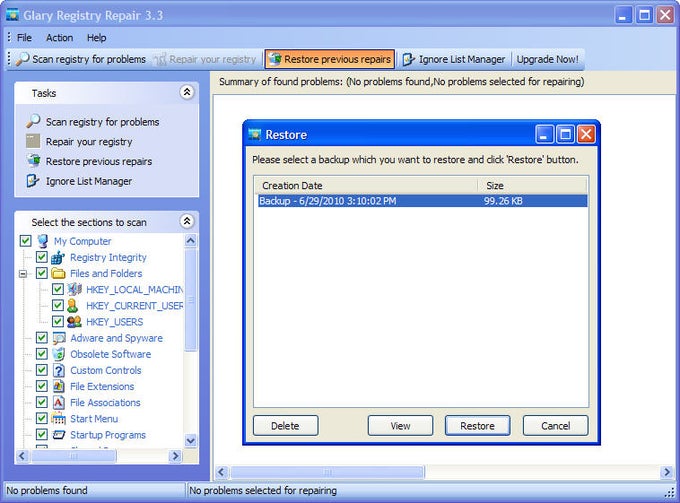Screen dimensions: 680x503
Task: Uncheck the Custom Controls checkbox
Action: coord(42,370)
